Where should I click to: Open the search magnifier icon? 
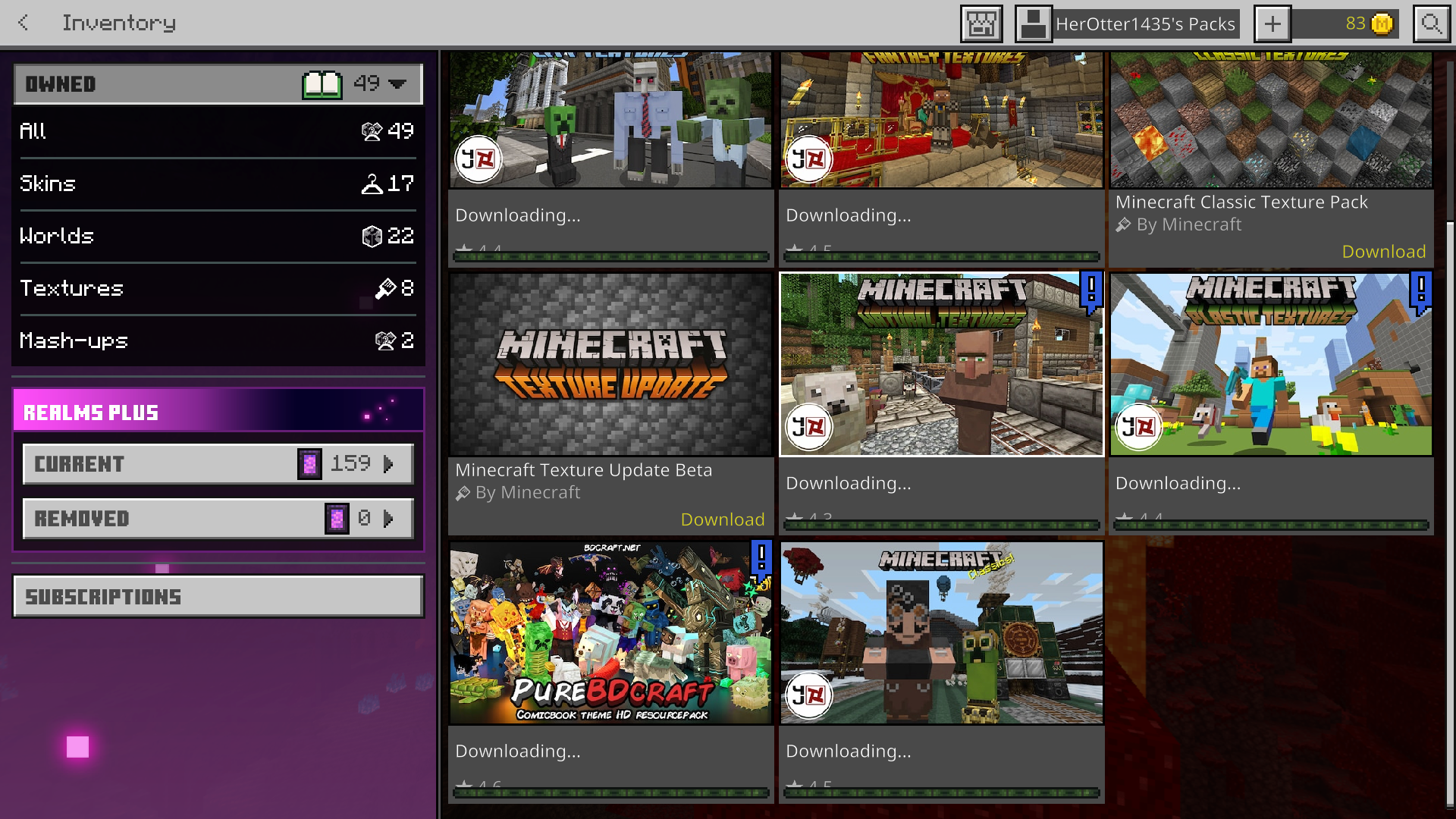coord(1431,24)
